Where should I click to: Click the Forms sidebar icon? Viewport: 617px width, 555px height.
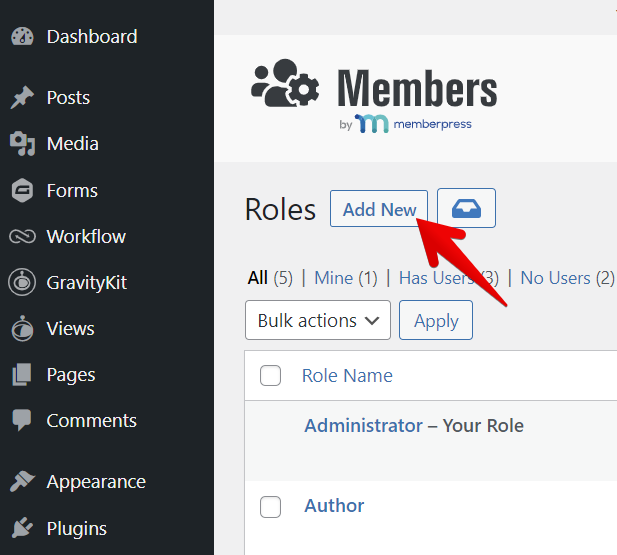point(22,190)
